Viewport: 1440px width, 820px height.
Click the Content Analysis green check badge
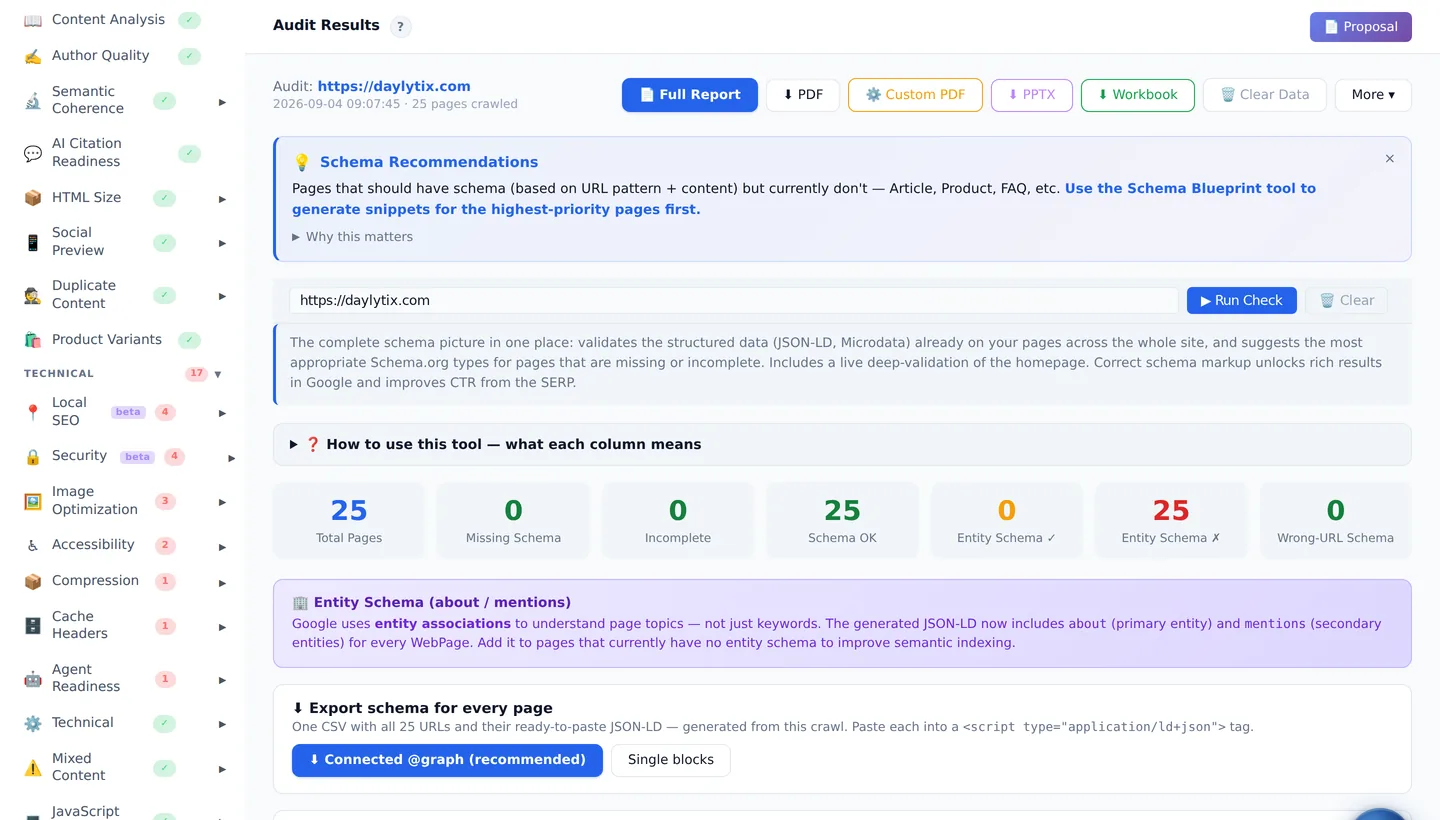(189, 20)
